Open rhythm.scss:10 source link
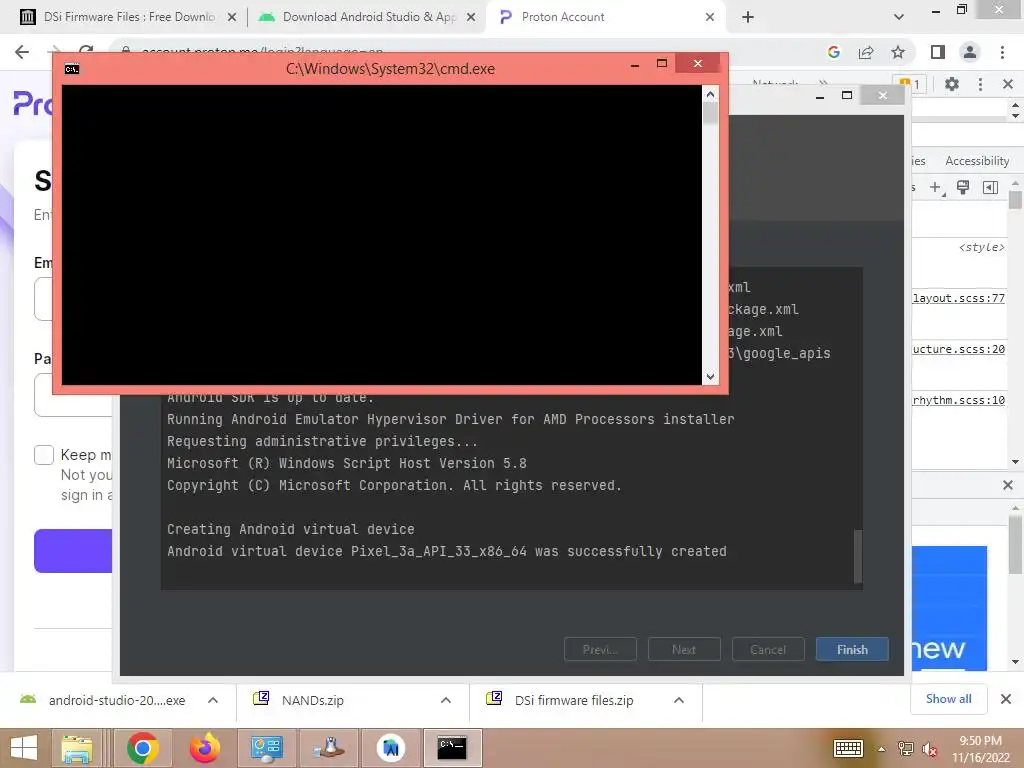This screenshot has width=1024, height=768. pos(959,400)
